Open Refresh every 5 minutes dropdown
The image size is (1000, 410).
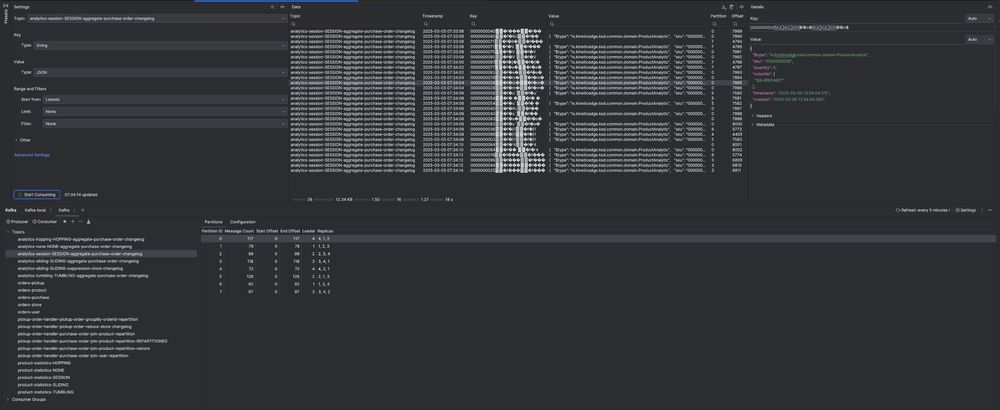923,210
